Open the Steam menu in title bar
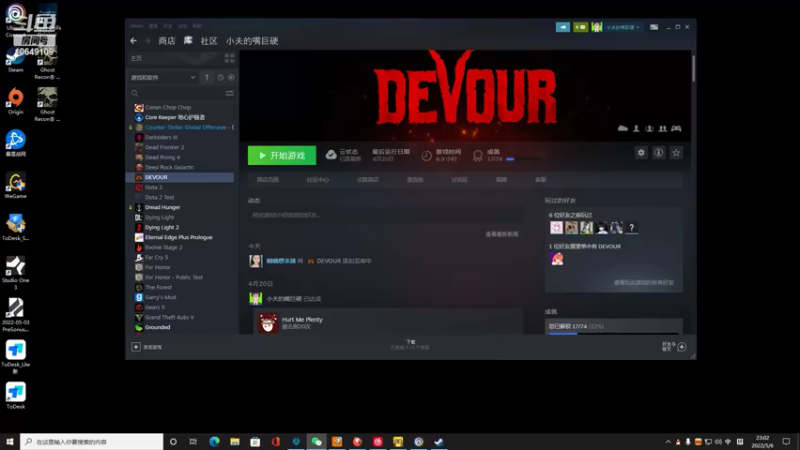 (136, 26)
